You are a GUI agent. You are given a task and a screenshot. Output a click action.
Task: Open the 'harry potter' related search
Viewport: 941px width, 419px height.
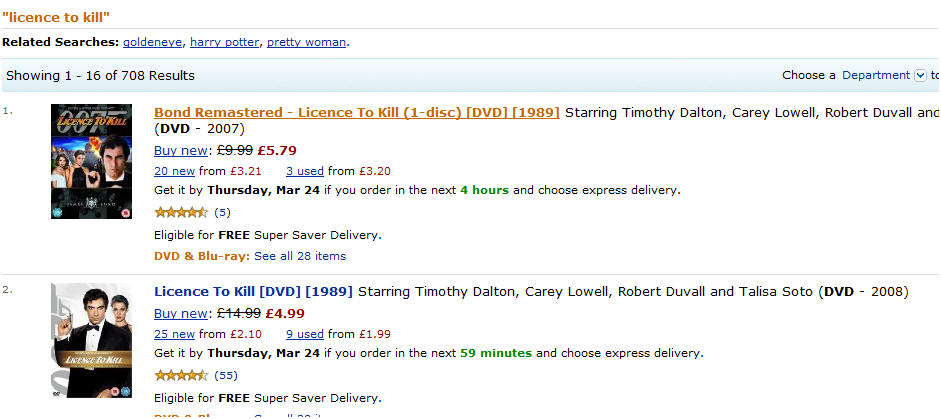pyautogui.click(x=224, y=43)
